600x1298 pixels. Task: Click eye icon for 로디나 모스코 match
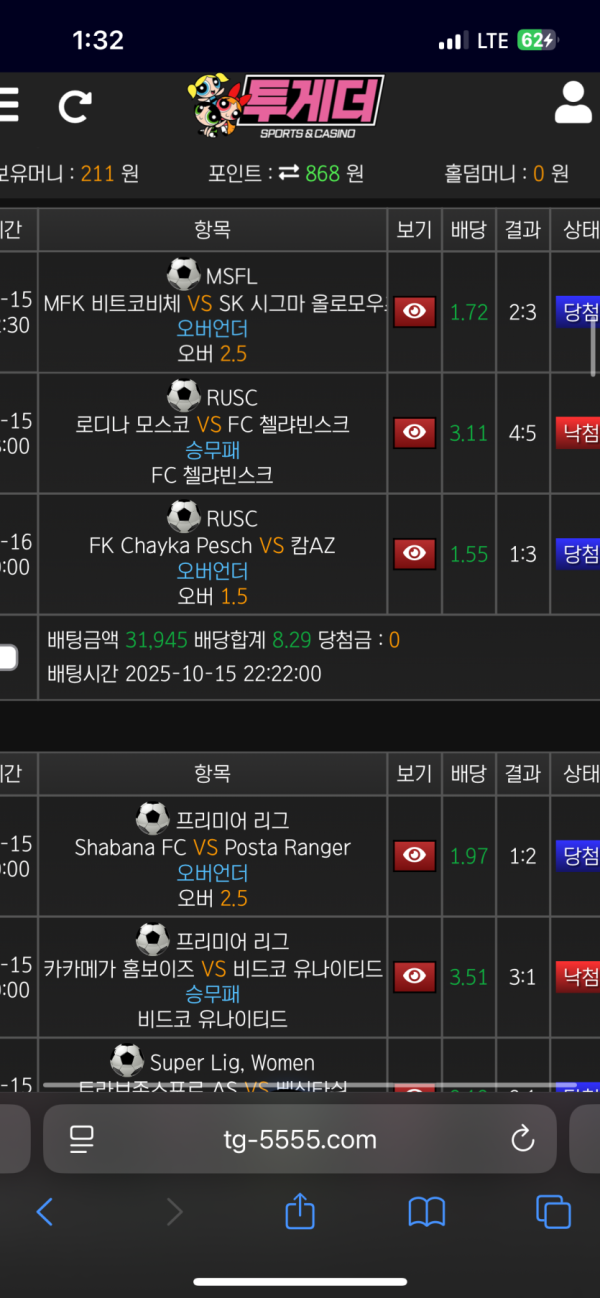414,433
